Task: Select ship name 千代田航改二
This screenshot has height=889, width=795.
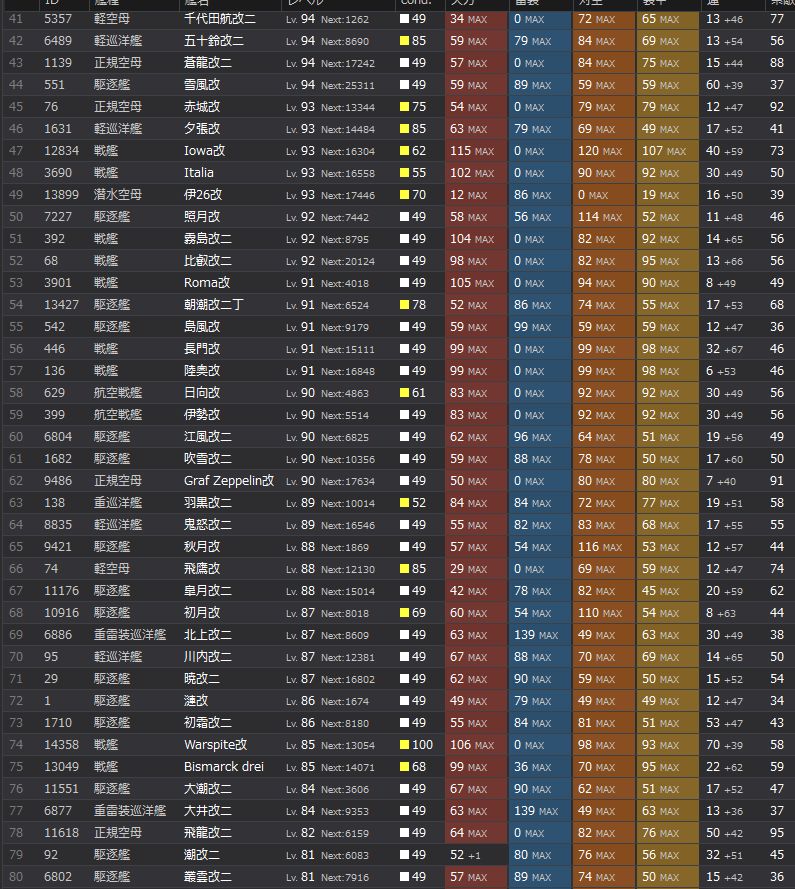Action: tap(220, 19)
